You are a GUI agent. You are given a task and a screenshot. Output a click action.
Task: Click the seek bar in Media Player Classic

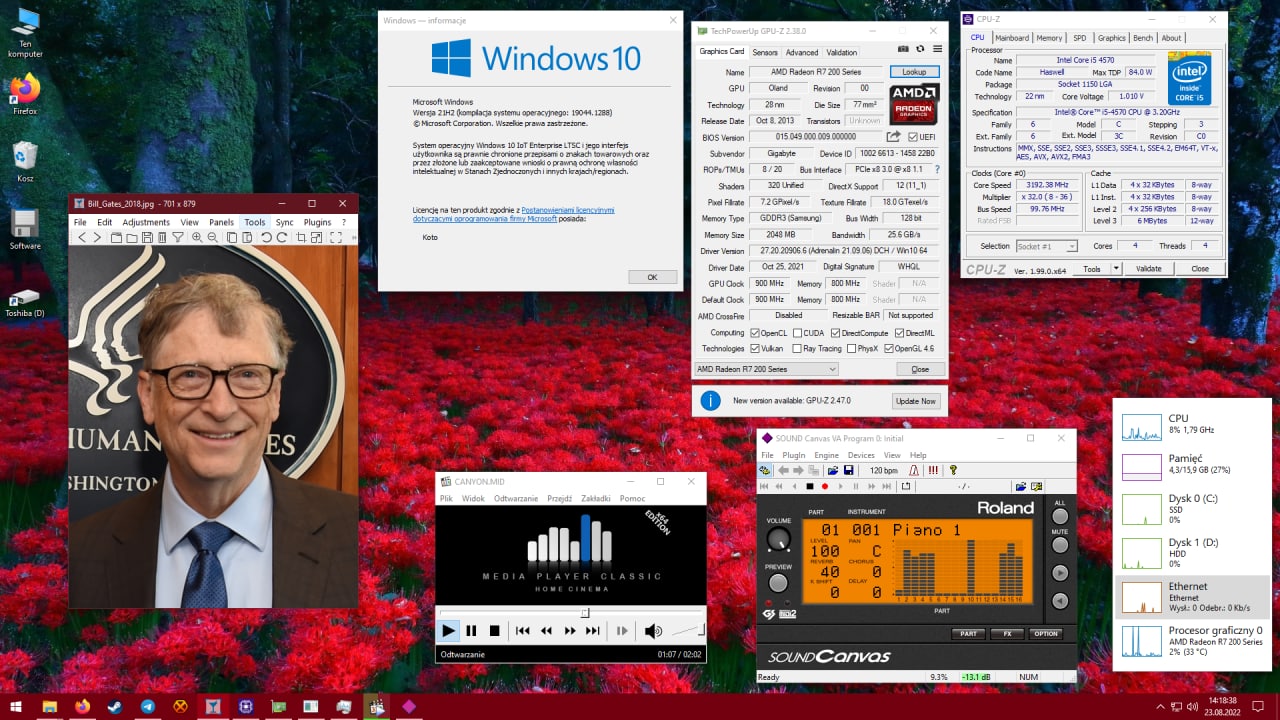[572, 613]
